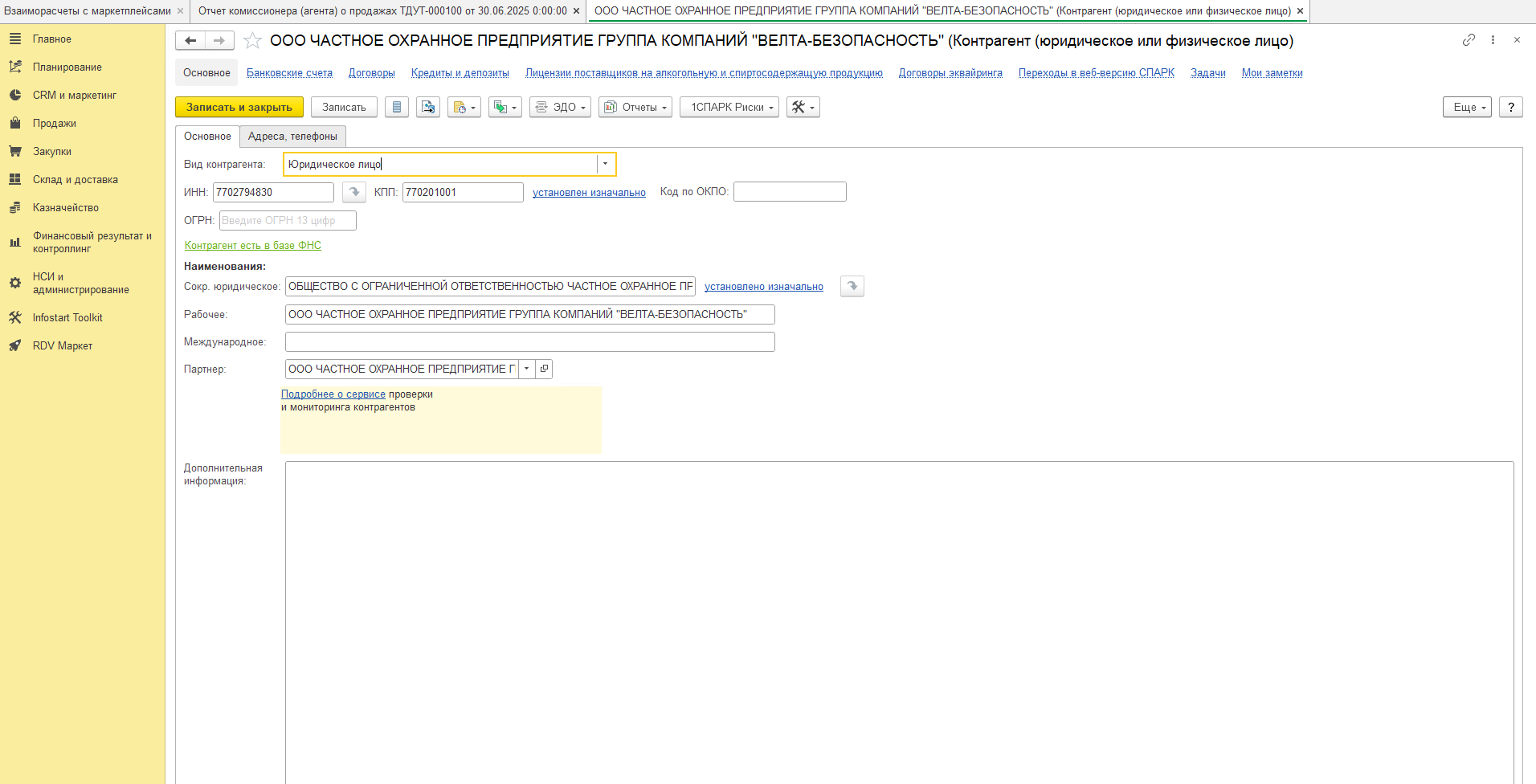Add counterparty to favorites with star
The width and height of the screenshot is (1536, 784).
(x=252, y=40)
